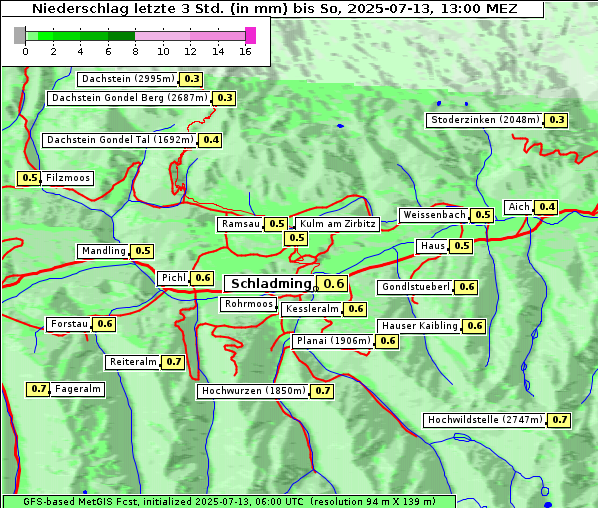Screen dimensions: 598x508
Task: Click the GFS-based MetGIS forecast footer text
Action: (229, 501)
